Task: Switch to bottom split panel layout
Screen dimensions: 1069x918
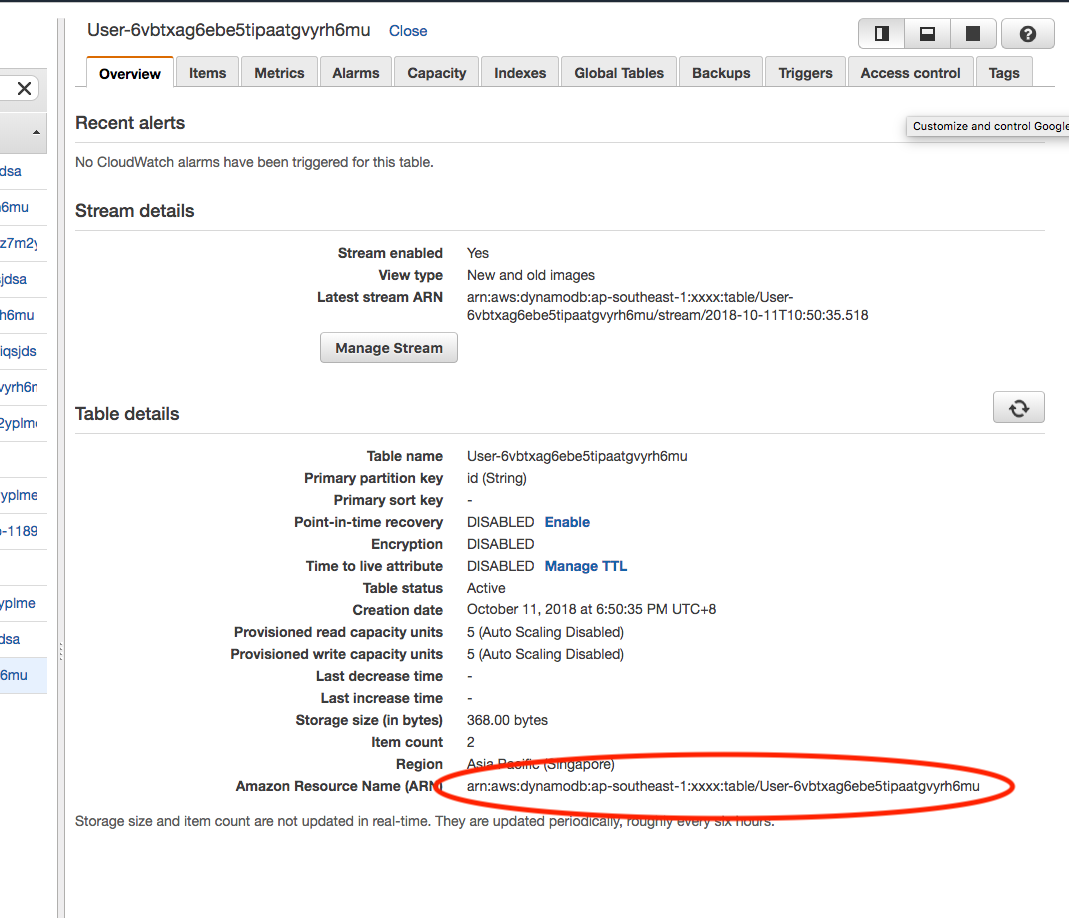Action: (x=927, y=33)
